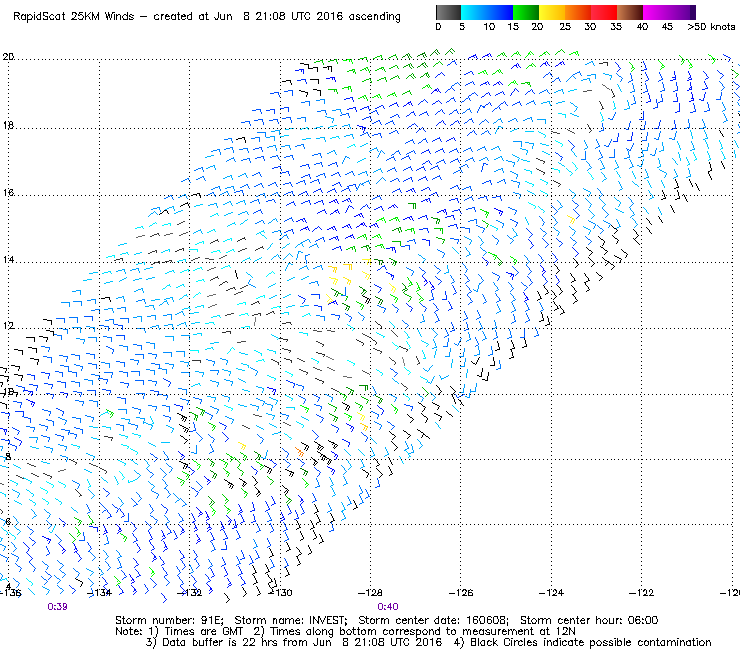Image resolution: width=740 pixels, height=650 pixels.
Task: Click the magenta 40-45 knots legend color
Action: [x=656, y=12]
